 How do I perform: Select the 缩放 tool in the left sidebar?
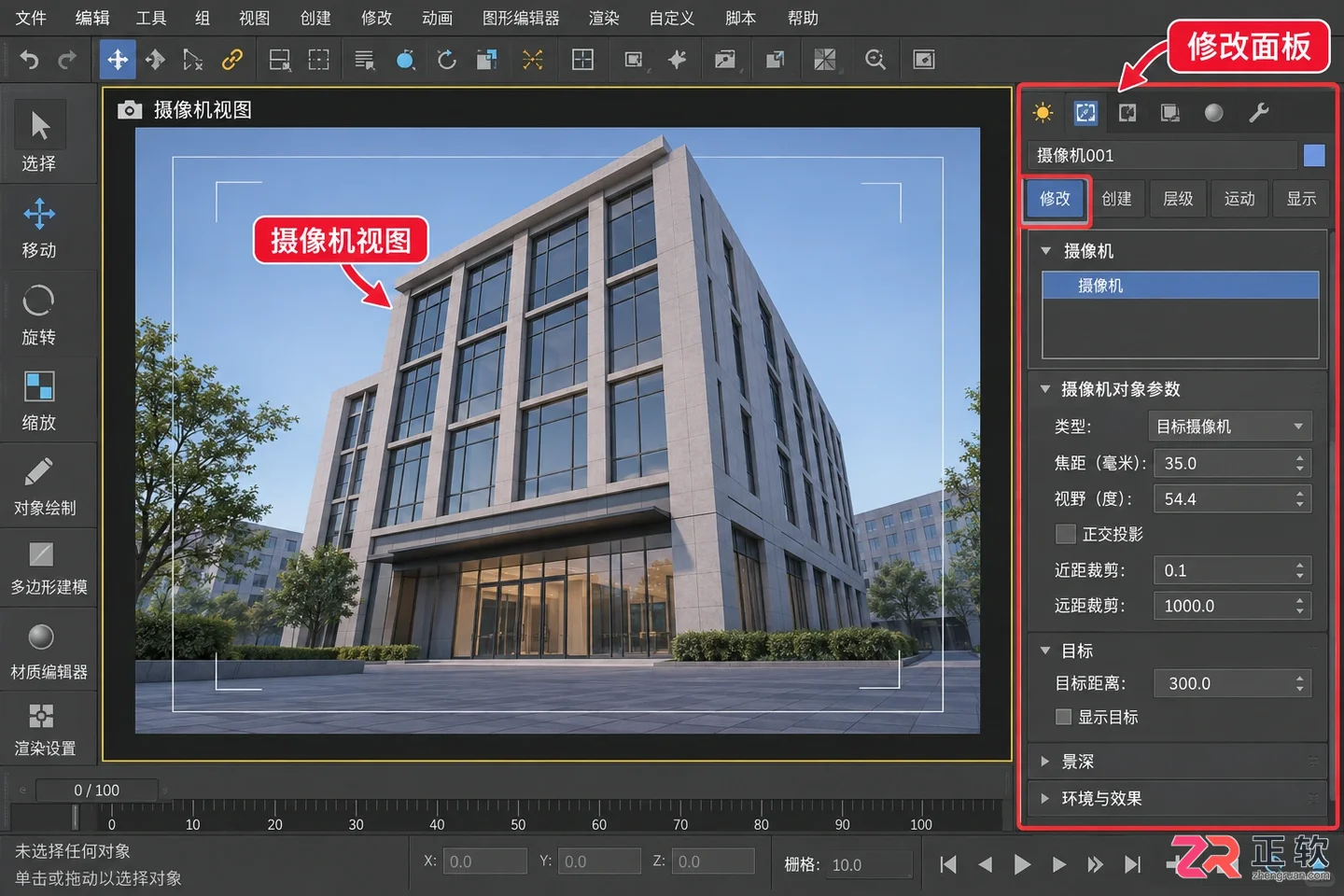[x=39, y=400]
